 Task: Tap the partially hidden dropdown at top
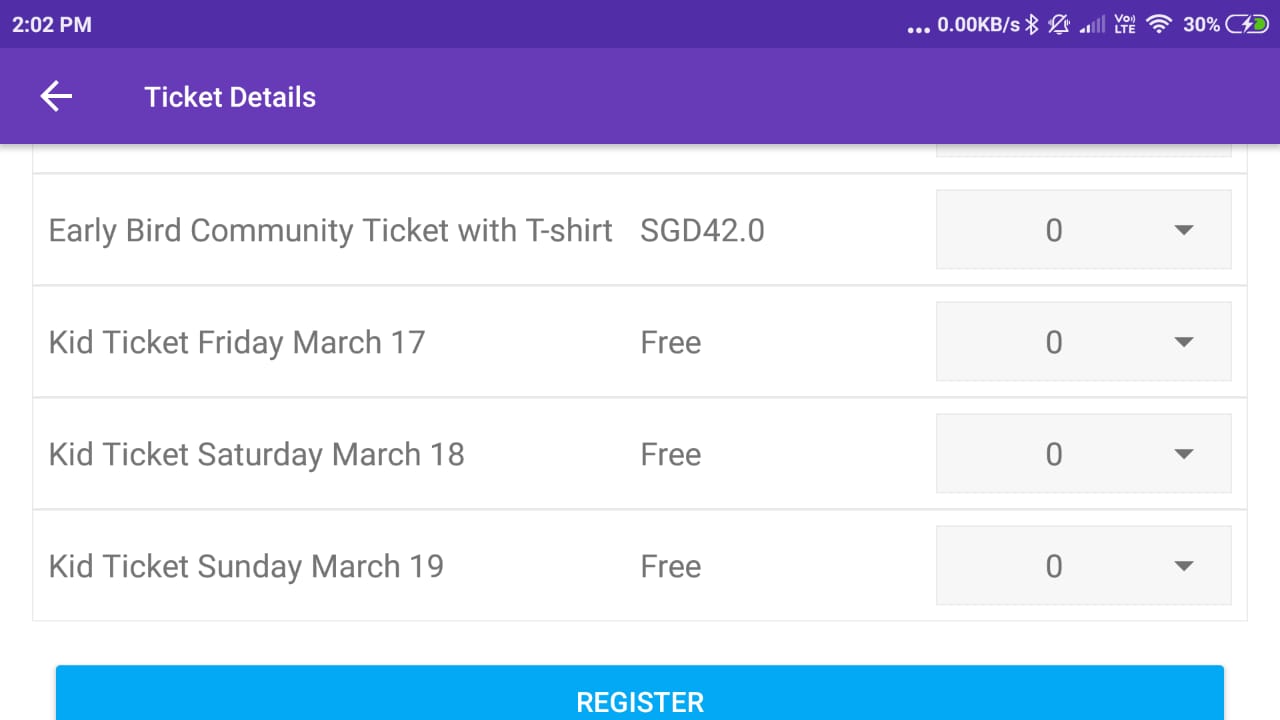coord(1083,151)
